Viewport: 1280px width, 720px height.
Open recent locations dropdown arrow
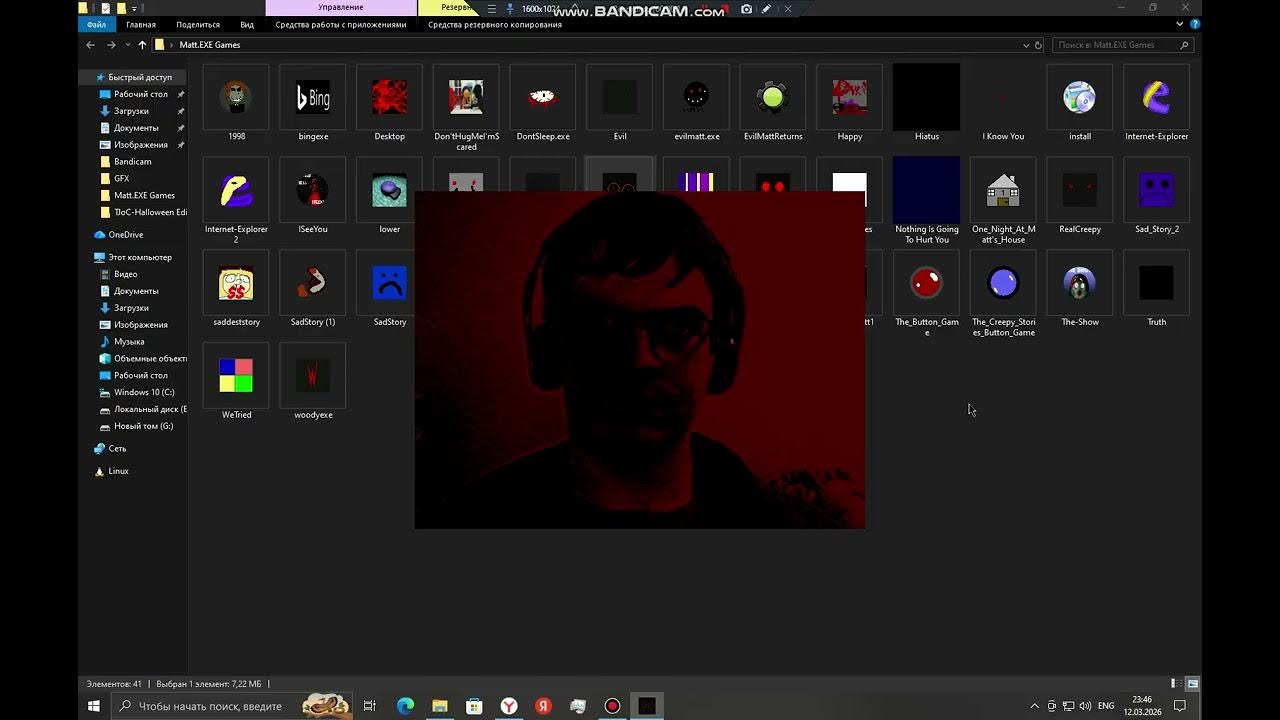pos(127,45)
